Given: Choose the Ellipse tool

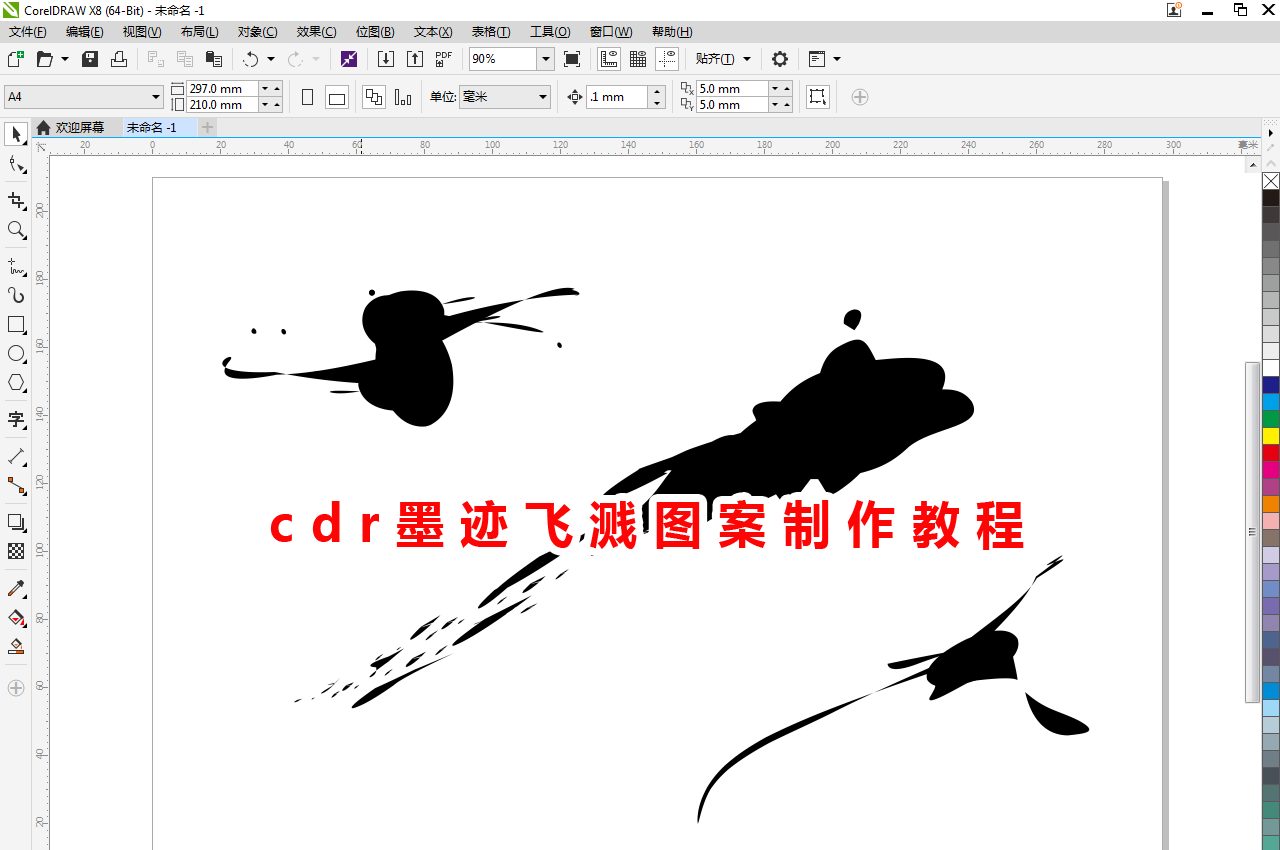Looking at the screenshot, I should 16,353.
